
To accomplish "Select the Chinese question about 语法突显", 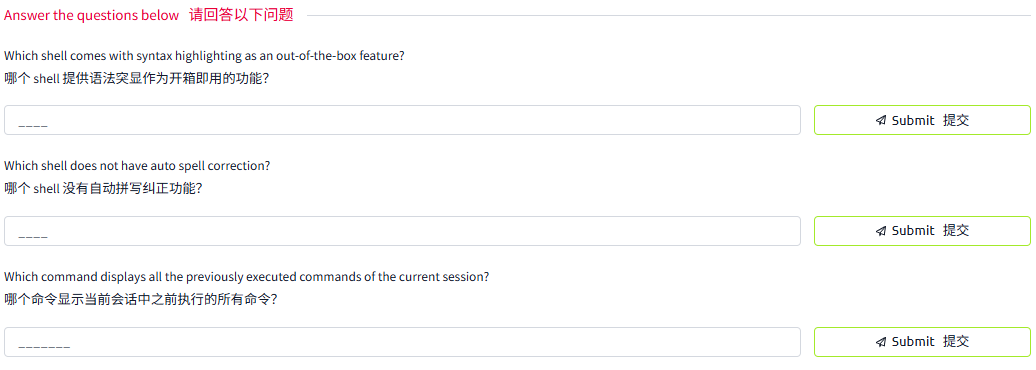I will pyautogui.click(x=137, y=78).
